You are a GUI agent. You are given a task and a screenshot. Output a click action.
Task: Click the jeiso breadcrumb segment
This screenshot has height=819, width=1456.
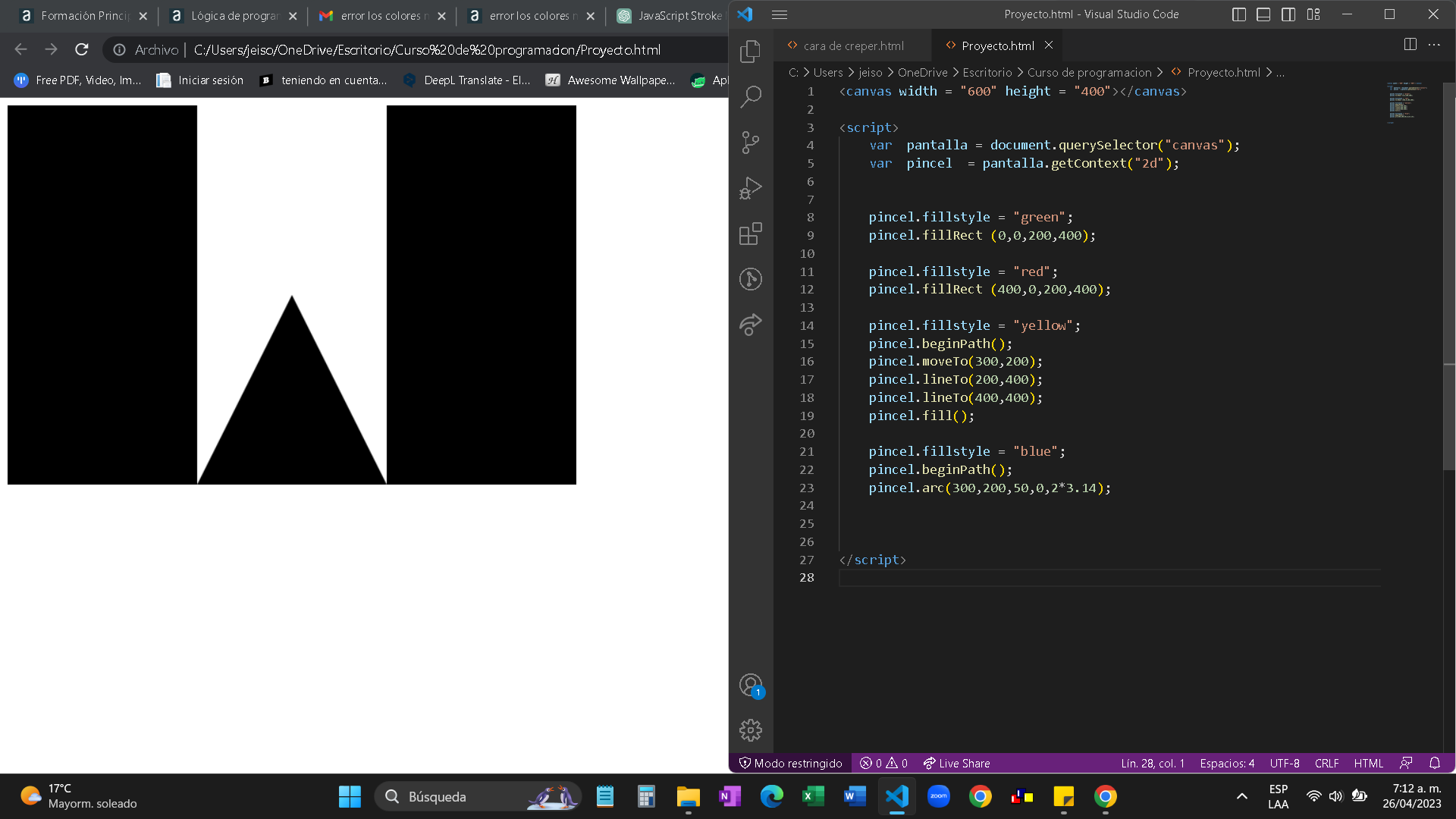click(x=870, y=73)
